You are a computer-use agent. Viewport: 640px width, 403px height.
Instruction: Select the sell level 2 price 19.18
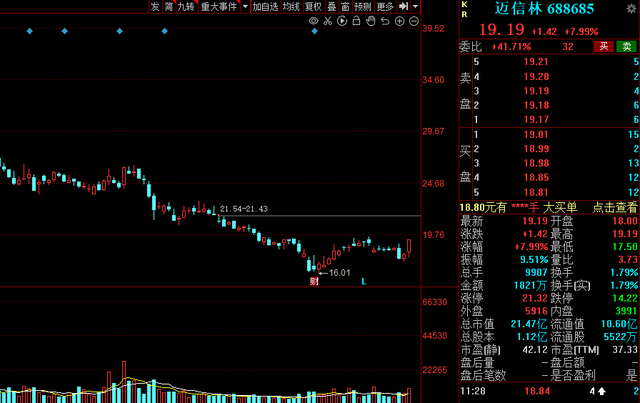pos(536,105)
